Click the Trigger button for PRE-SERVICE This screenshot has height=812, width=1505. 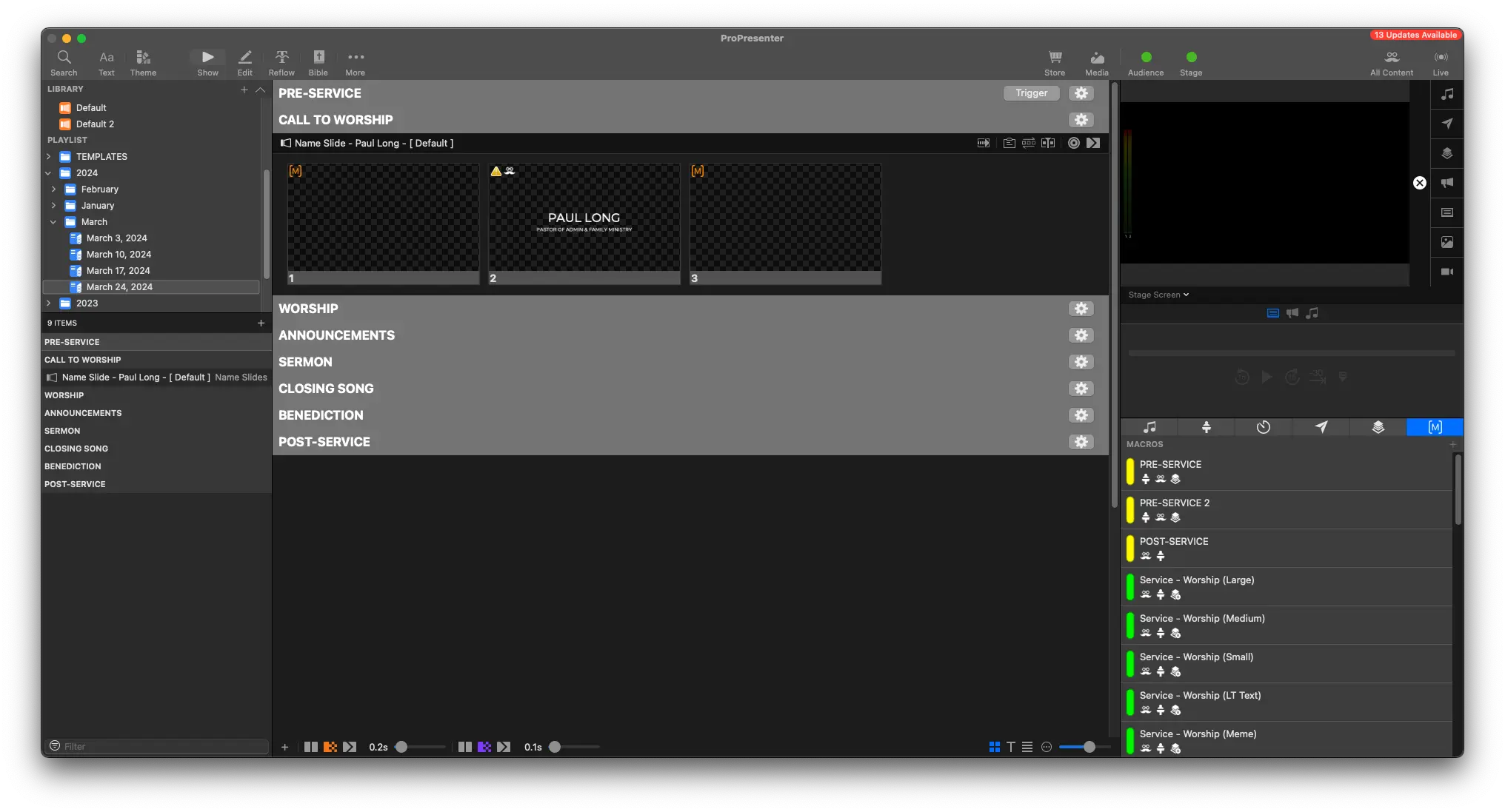pos(1031,93)
